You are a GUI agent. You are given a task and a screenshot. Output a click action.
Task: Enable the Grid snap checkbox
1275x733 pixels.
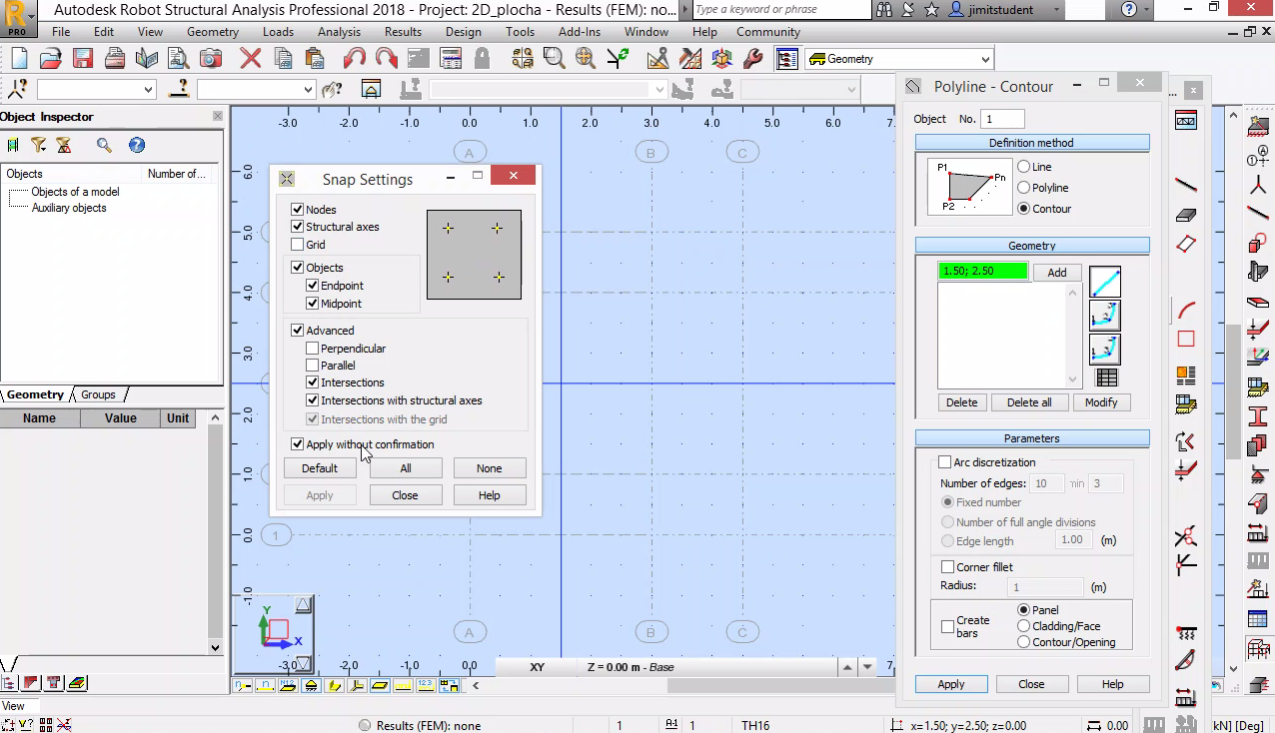297,244
